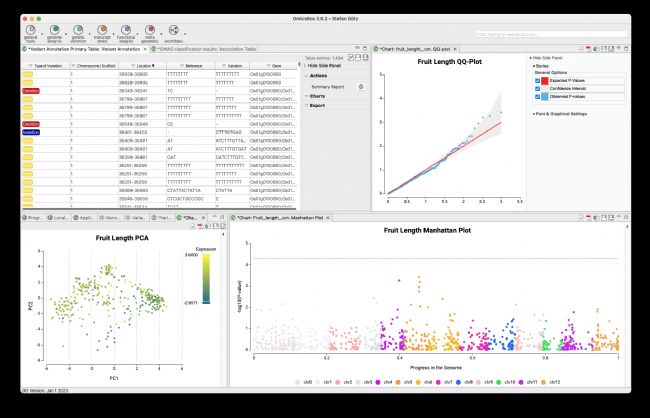Screen dimensions: 650x418
Task: Open the genetic variation toolbar icon
Action: point(78,30)
